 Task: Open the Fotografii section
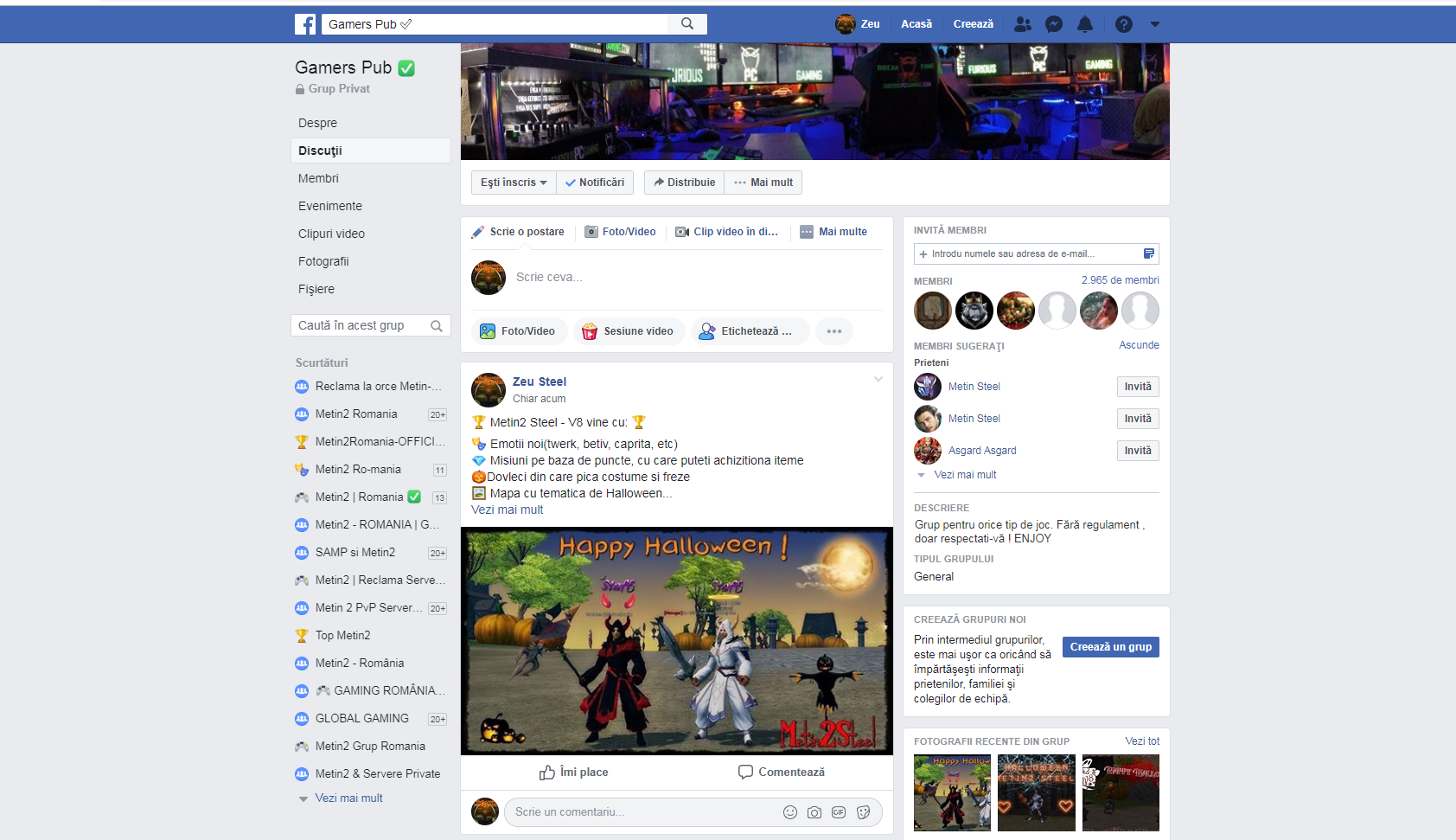(324, 261)
